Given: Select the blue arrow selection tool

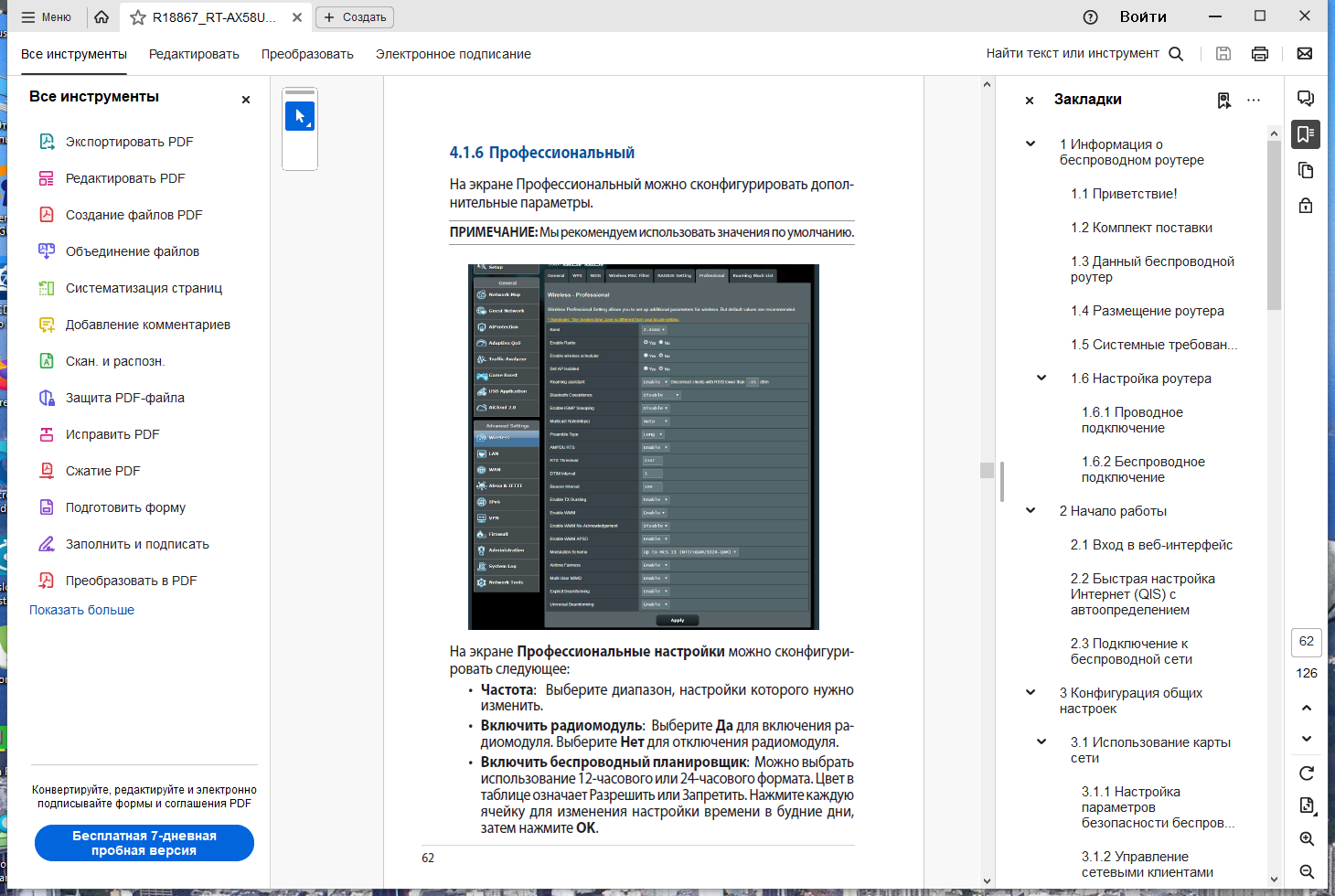Looking at the screenshot, I should (300, 116).
